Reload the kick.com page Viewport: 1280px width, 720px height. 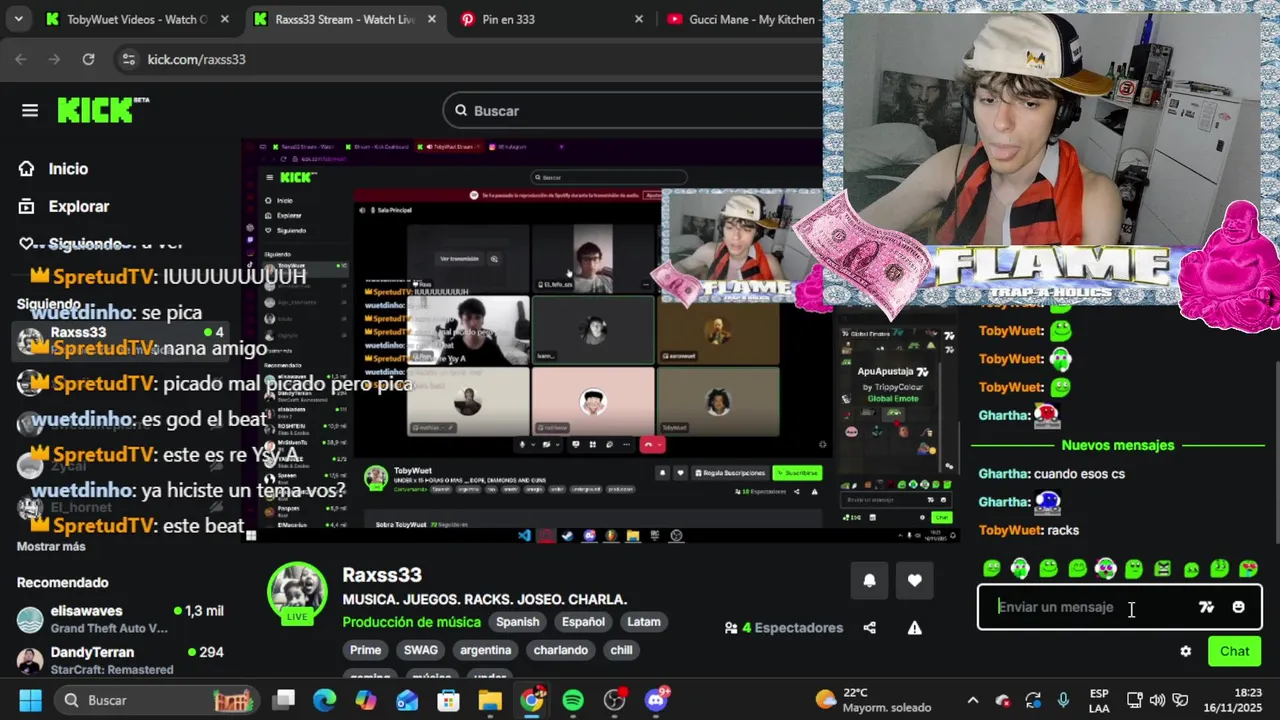88,59
